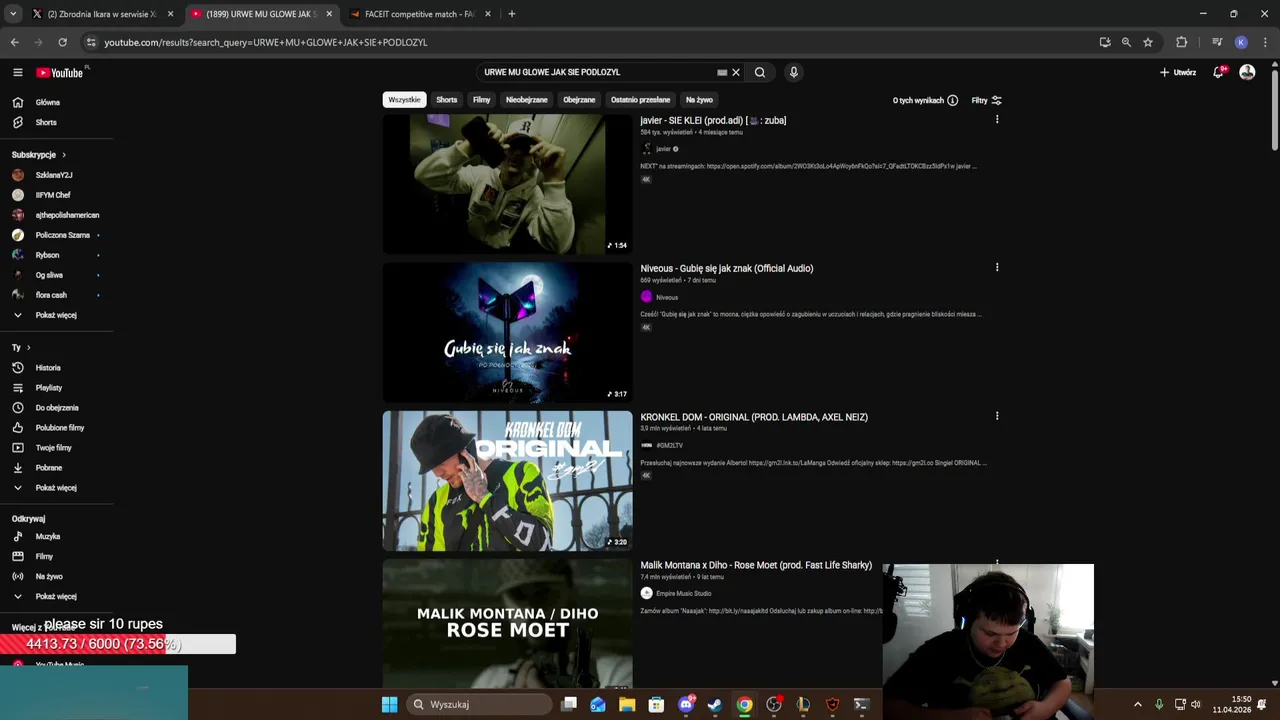Expand Ty section arrow
Viewport: 1280px width, 720px height.
(28, 348)
